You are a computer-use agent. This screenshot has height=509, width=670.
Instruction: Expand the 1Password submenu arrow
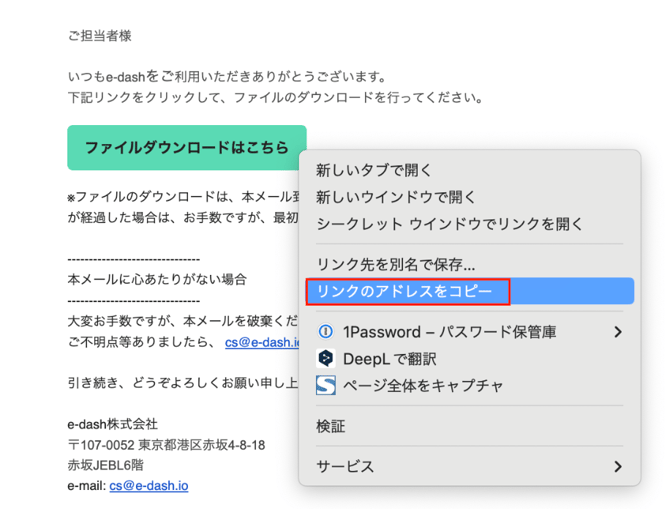click(x=618, y=331)
